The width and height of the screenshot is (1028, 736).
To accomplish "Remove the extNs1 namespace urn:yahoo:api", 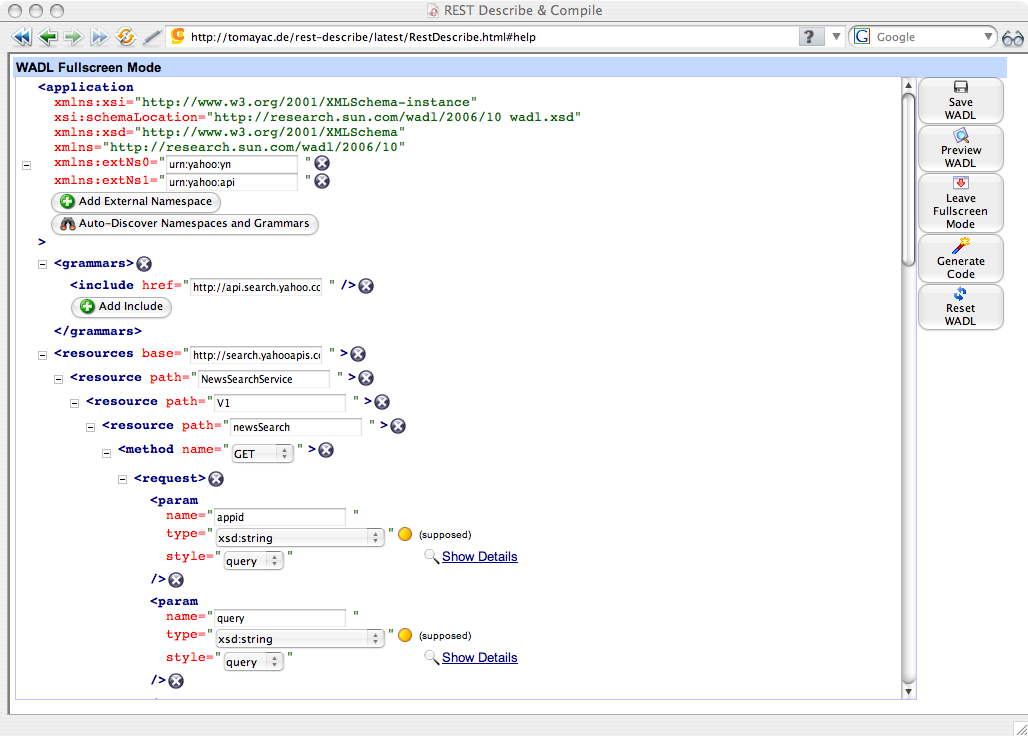I will click(322, 181).
